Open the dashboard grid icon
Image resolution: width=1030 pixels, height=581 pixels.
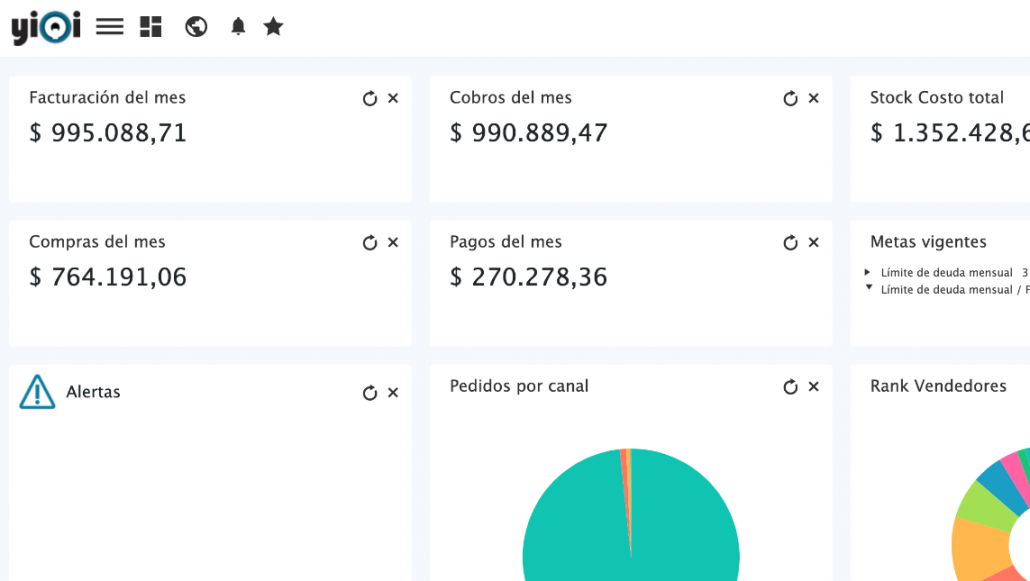click(151, 27)
